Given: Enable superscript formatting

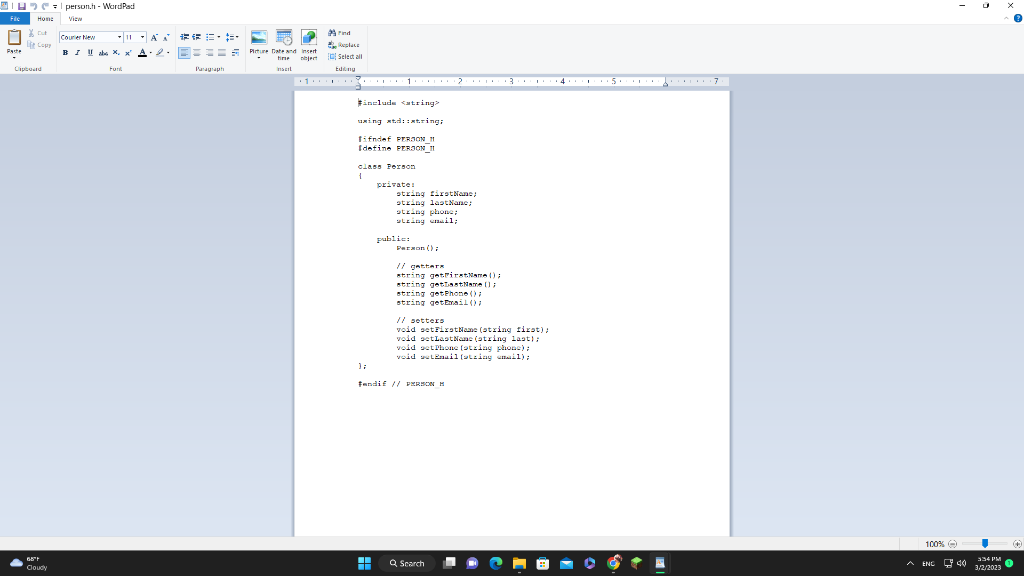Looking at the screenshot, I should tap(127, 52).
